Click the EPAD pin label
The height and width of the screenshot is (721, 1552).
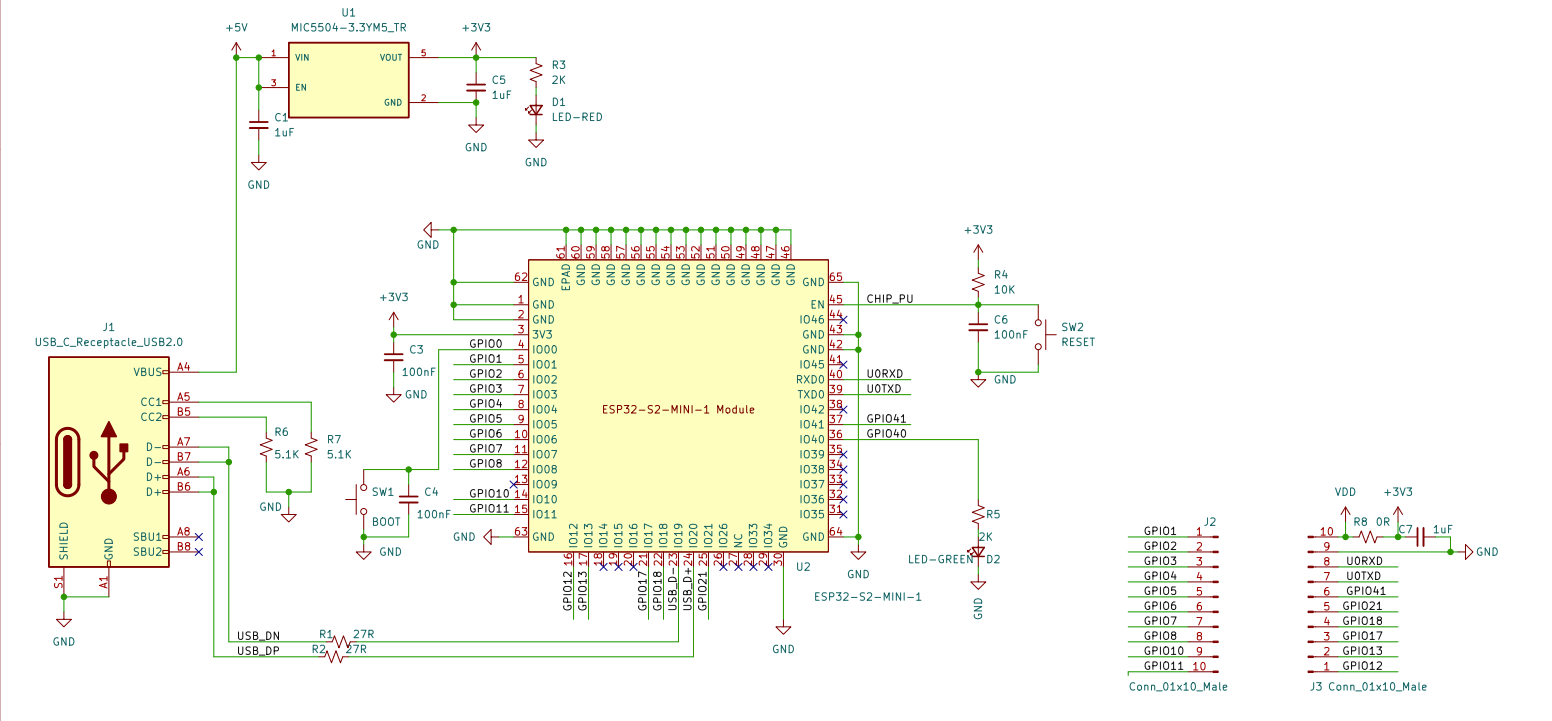click(565, 277)
